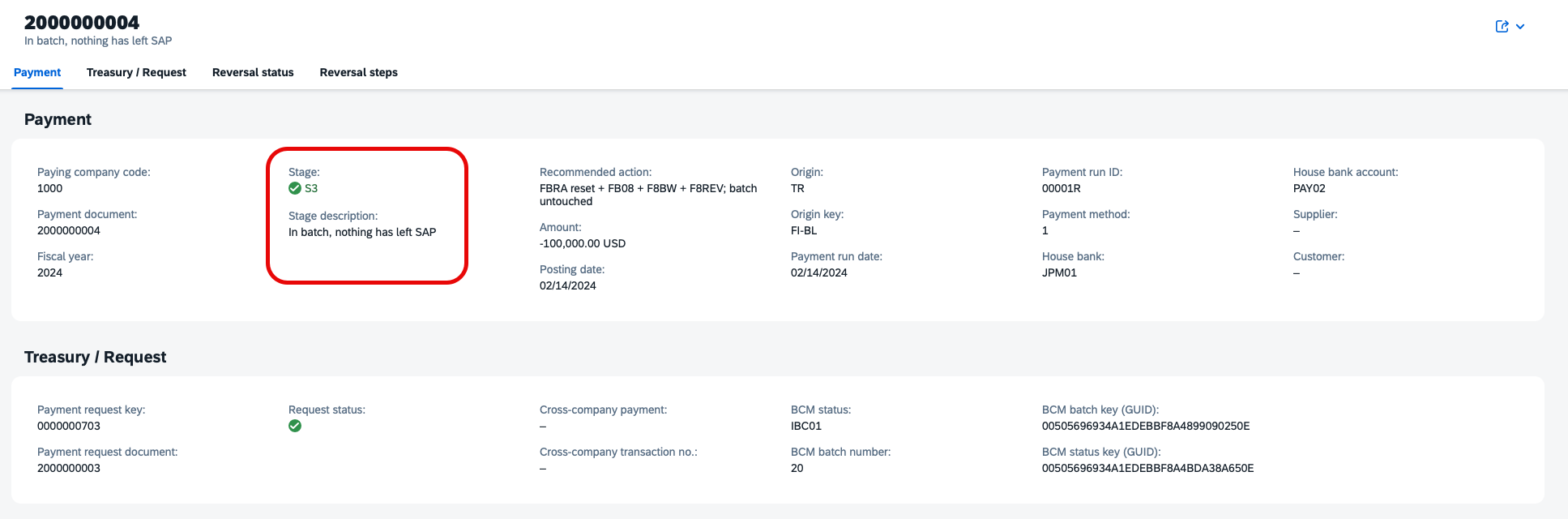This screenshot has height=519, width=1568.
Task: Click the 'Payment run ID:' label
Action: (x=1082, y=172)
